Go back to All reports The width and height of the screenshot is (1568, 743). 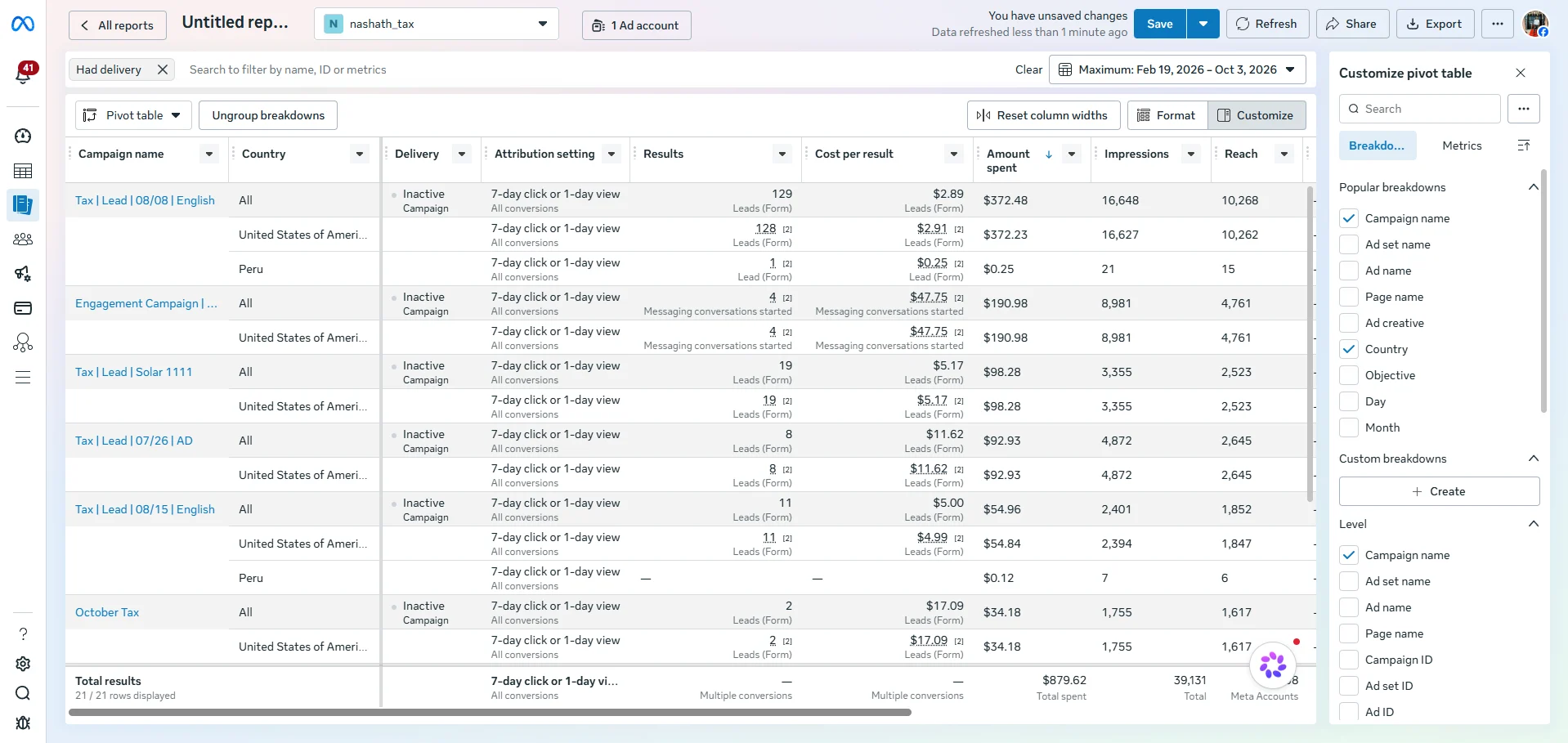pyautogui.click(x=118, y=25)
